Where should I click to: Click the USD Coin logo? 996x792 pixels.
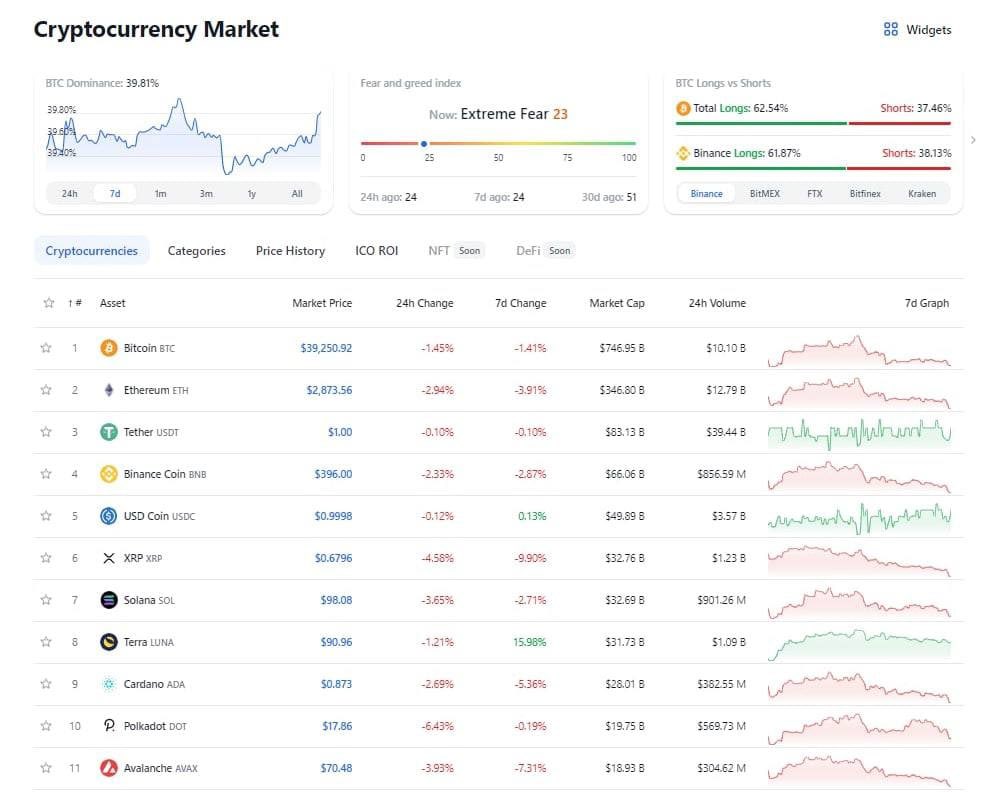point(109,516)
